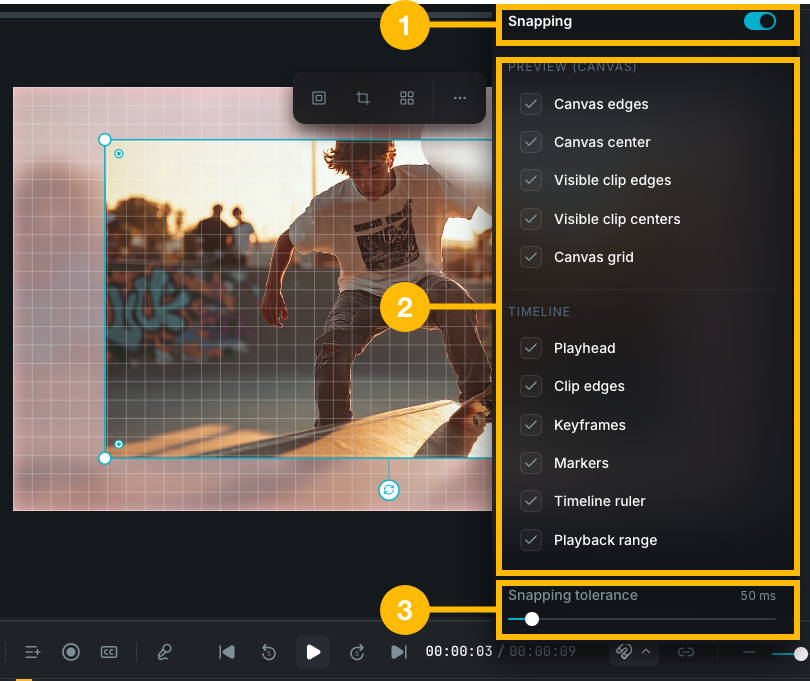Click the rotate handle below the selected clip
The image size is (810, 681).
389,491
